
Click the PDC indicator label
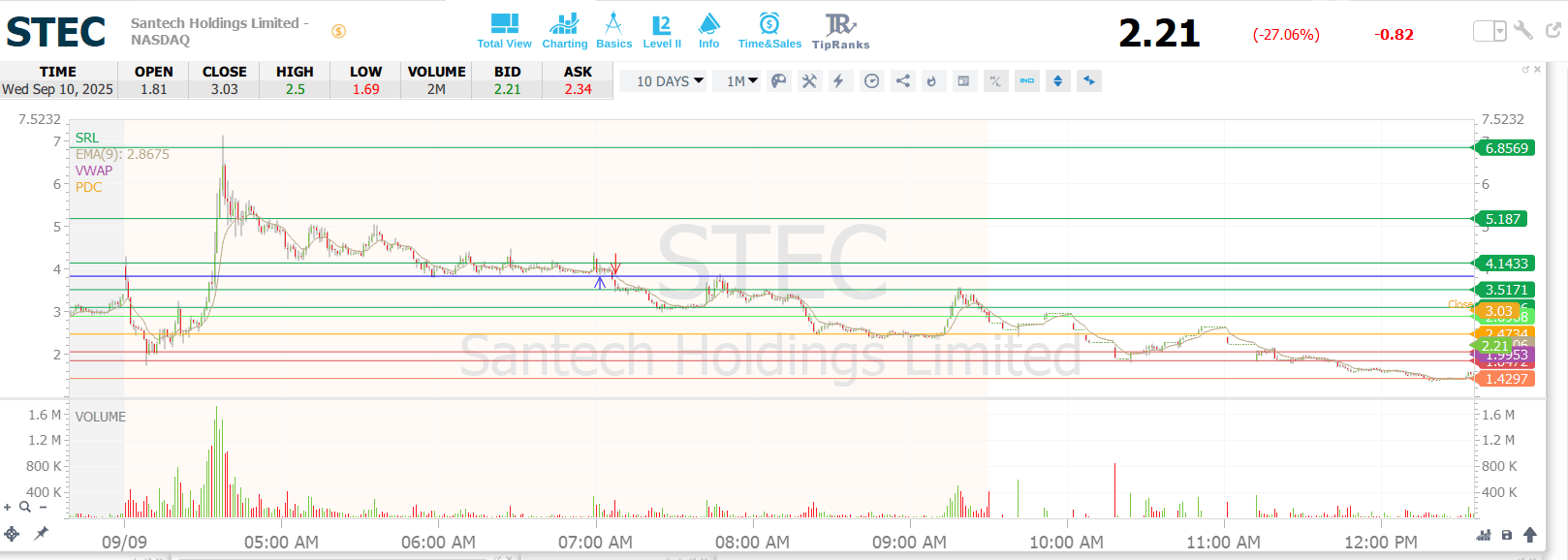click(x=88, y=187)
